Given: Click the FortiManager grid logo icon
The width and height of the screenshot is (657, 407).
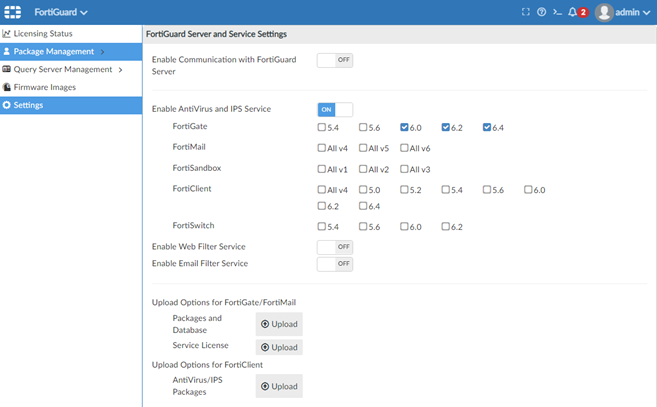Looking at the screenshot, I should 14,12.
